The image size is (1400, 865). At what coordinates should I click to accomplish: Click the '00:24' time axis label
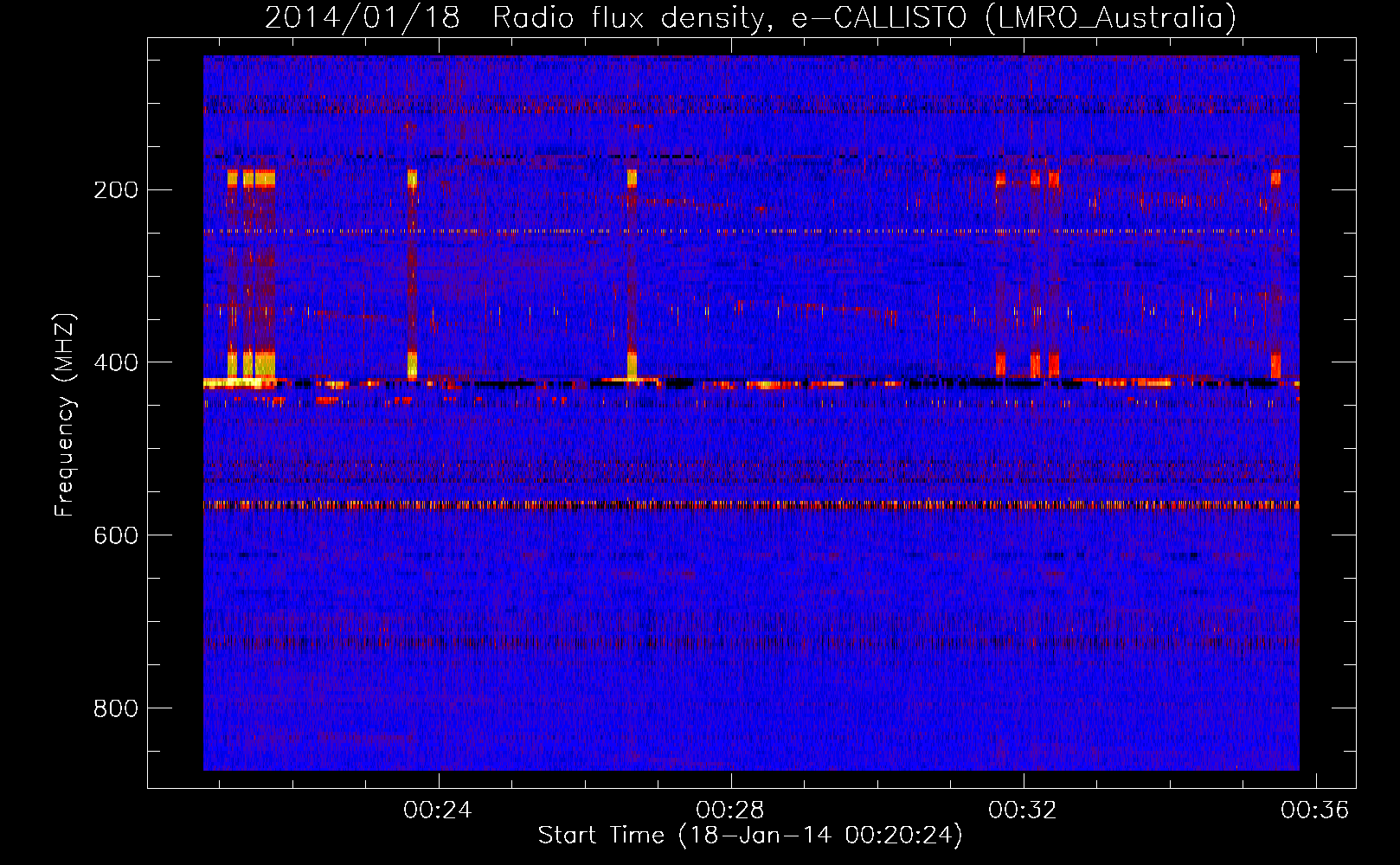coord(438,810)
